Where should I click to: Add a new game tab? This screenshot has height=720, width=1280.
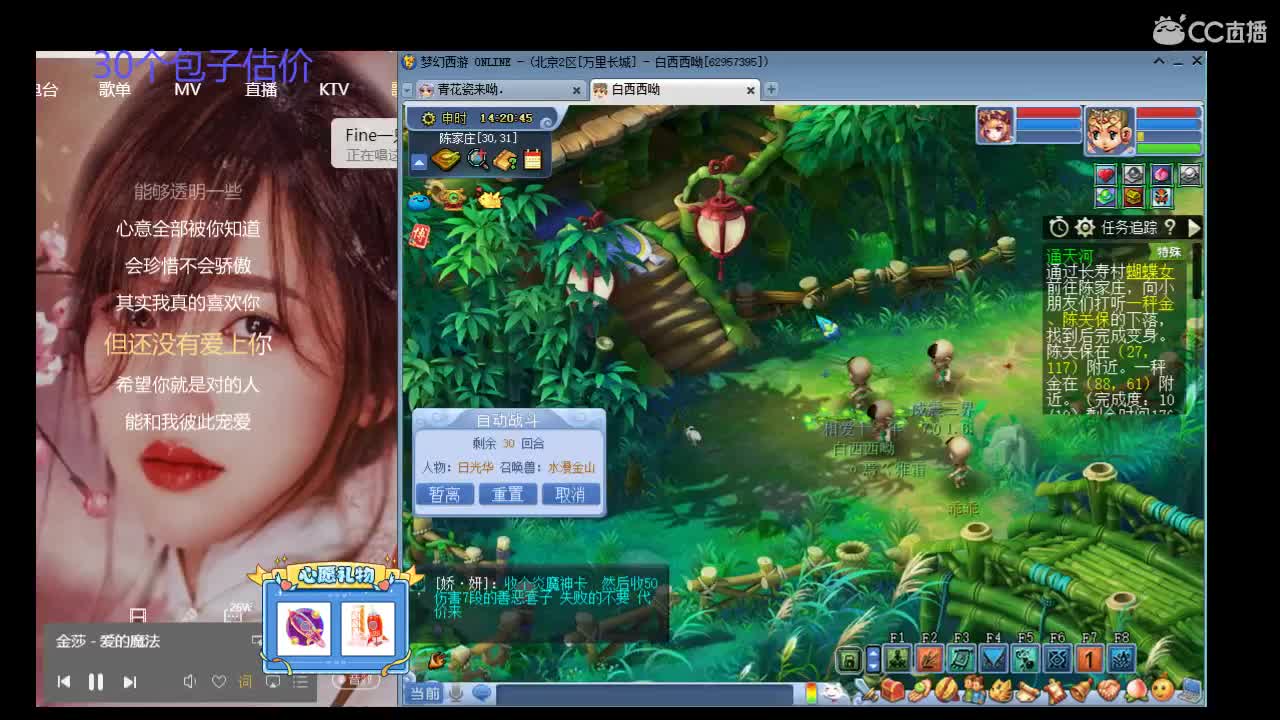(771, 89)
